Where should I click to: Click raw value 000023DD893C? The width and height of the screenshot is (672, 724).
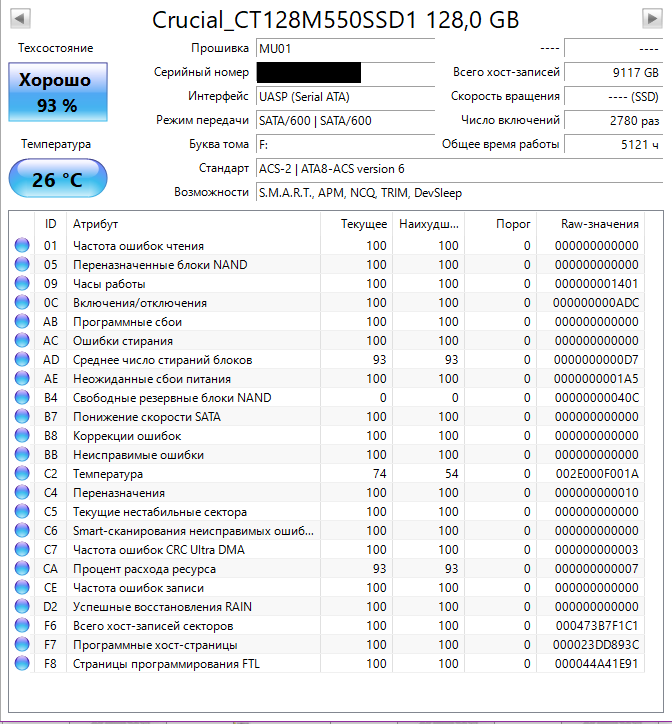coord(596,645)
